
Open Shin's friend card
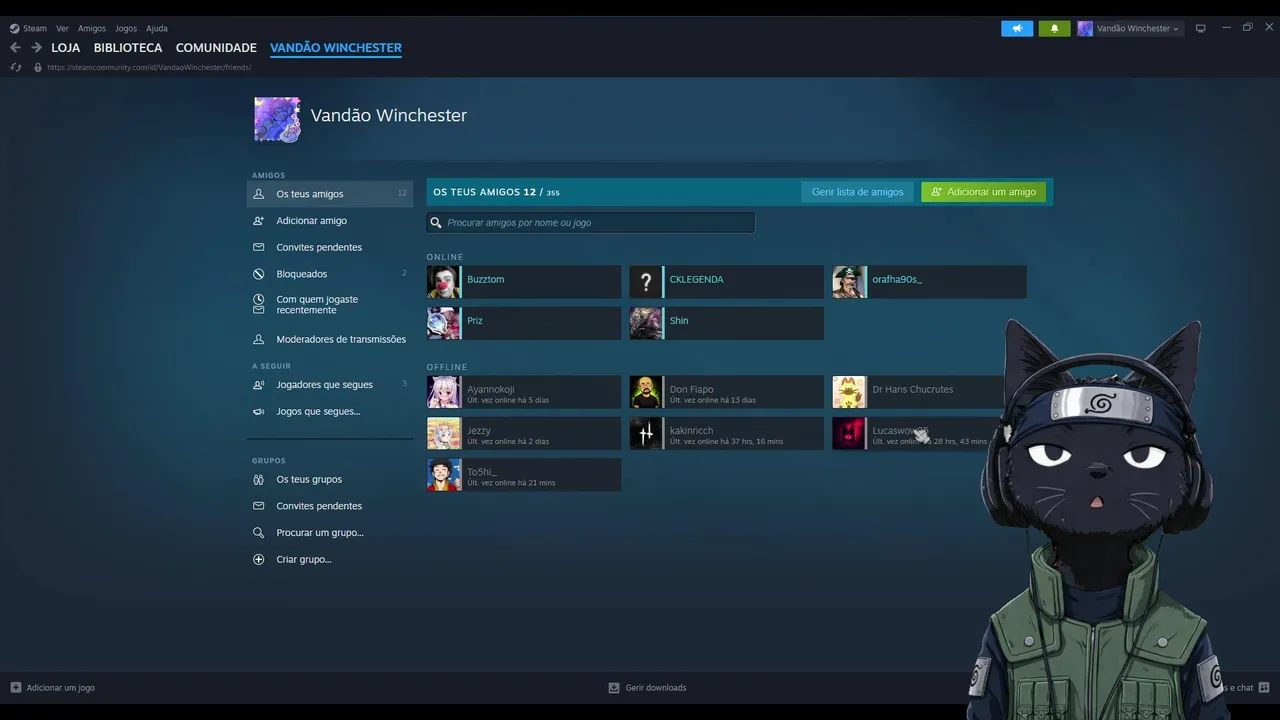(x=727, y=323)
